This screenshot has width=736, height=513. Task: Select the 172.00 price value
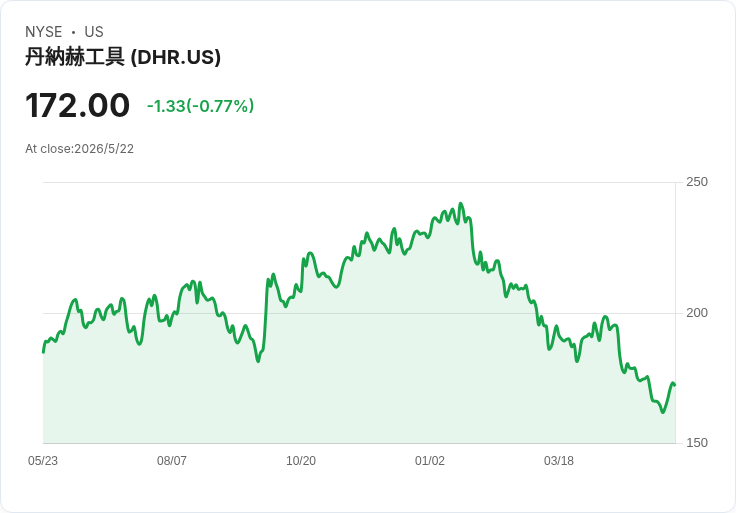click(77, 105)
